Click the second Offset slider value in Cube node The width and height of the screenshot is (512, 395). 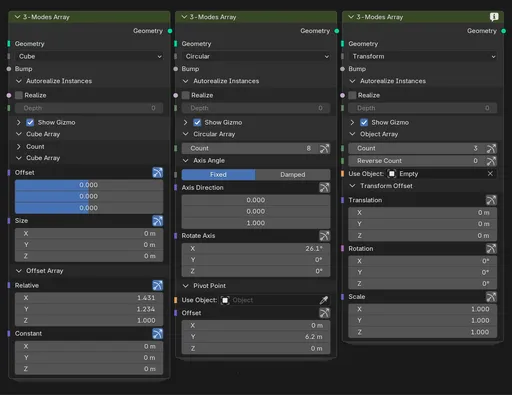pos(89,196)
